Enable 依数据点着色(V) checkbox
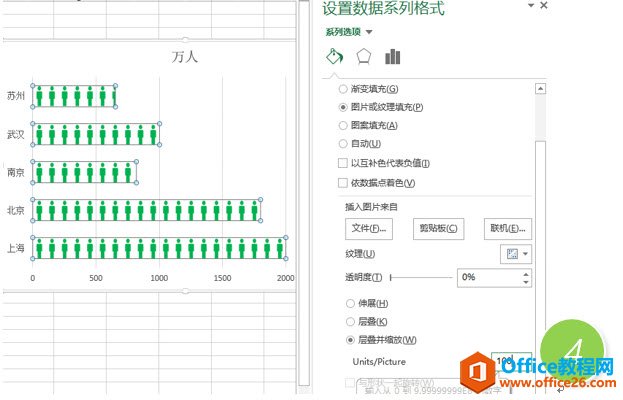 pyautogui.click(x=342, y=183)
